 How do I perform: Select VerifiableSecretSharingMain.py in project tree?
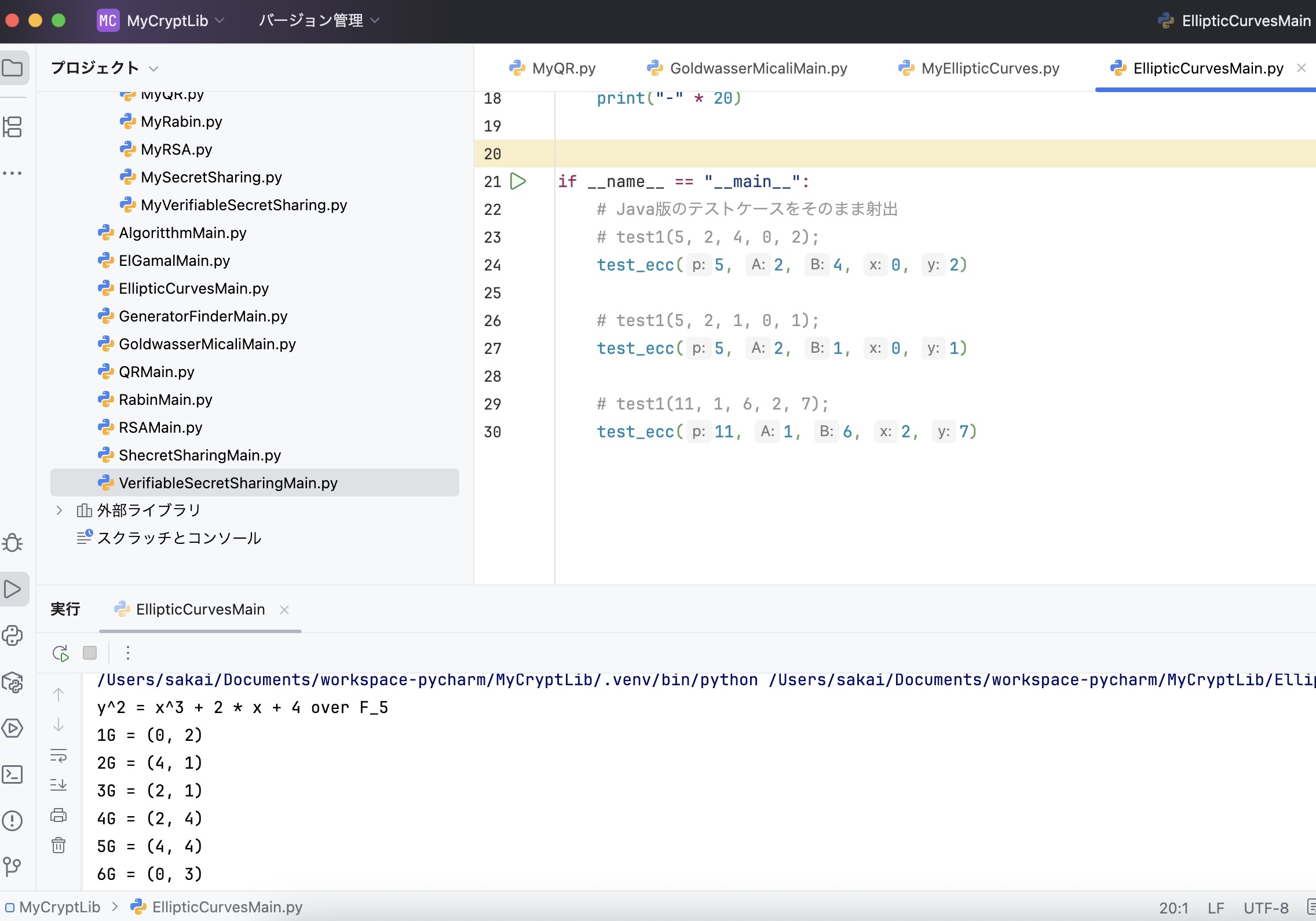255,483
